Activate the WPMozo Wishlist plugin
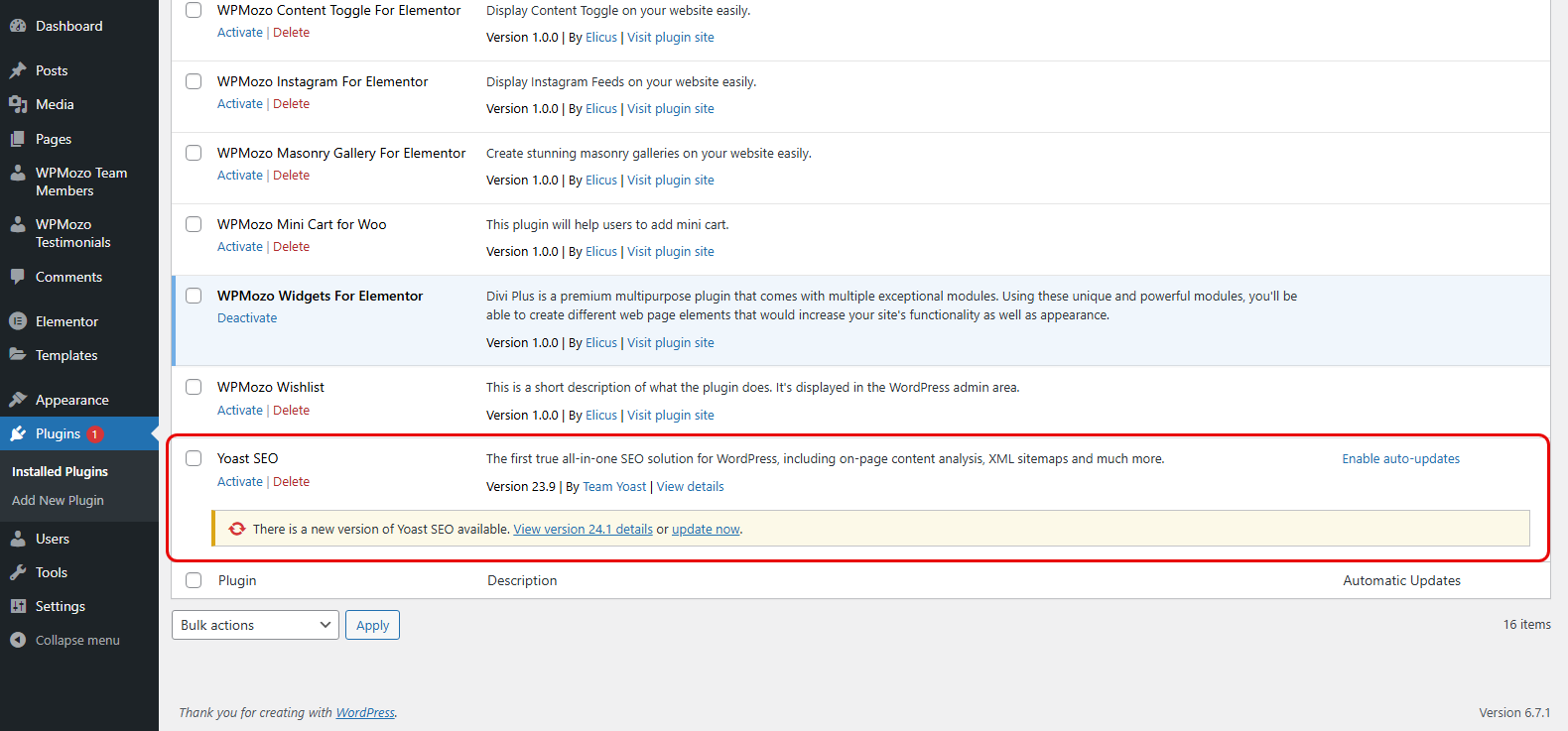 (x=240, y=410)
